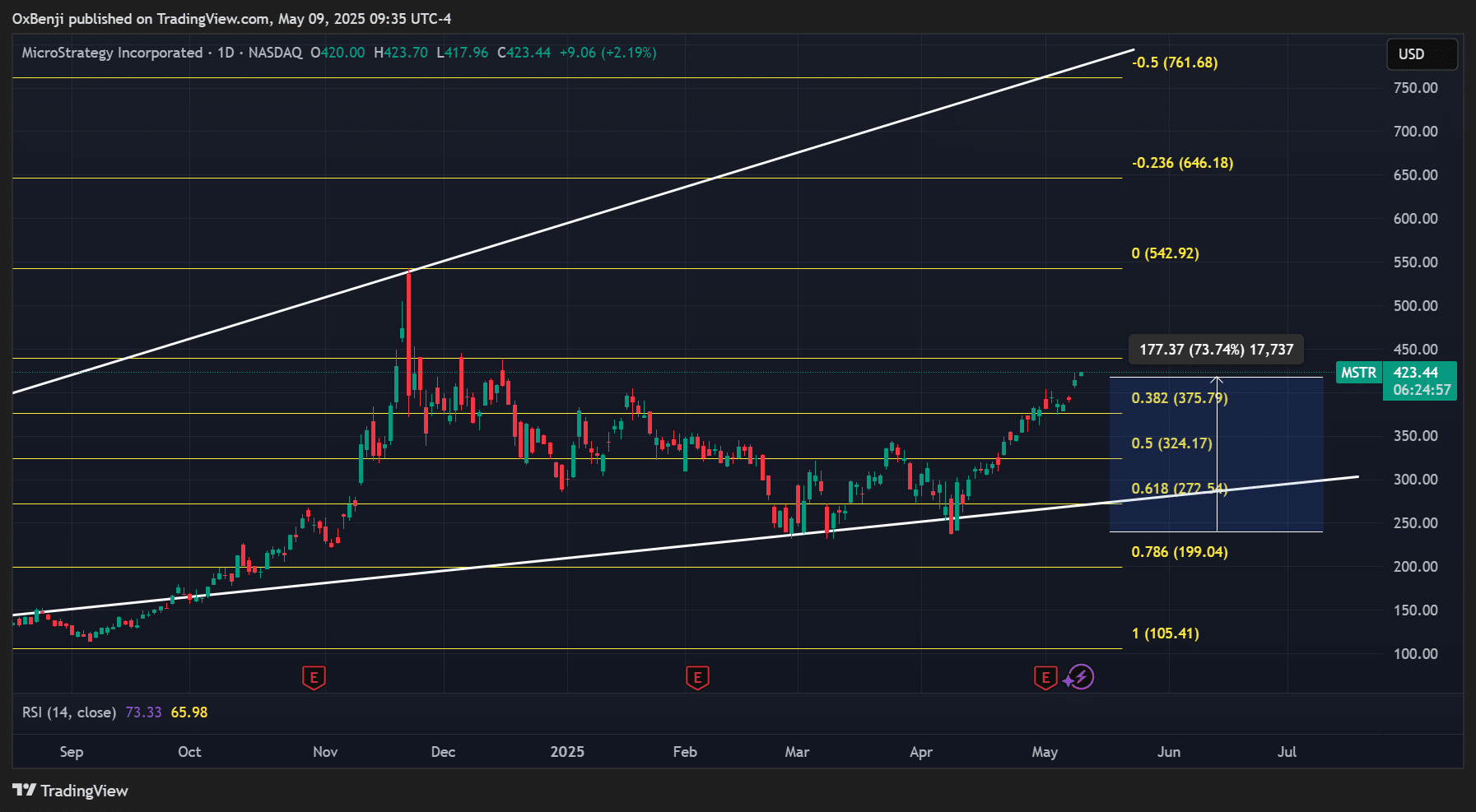Click the TradingView wordmark text

pos(85,791)
